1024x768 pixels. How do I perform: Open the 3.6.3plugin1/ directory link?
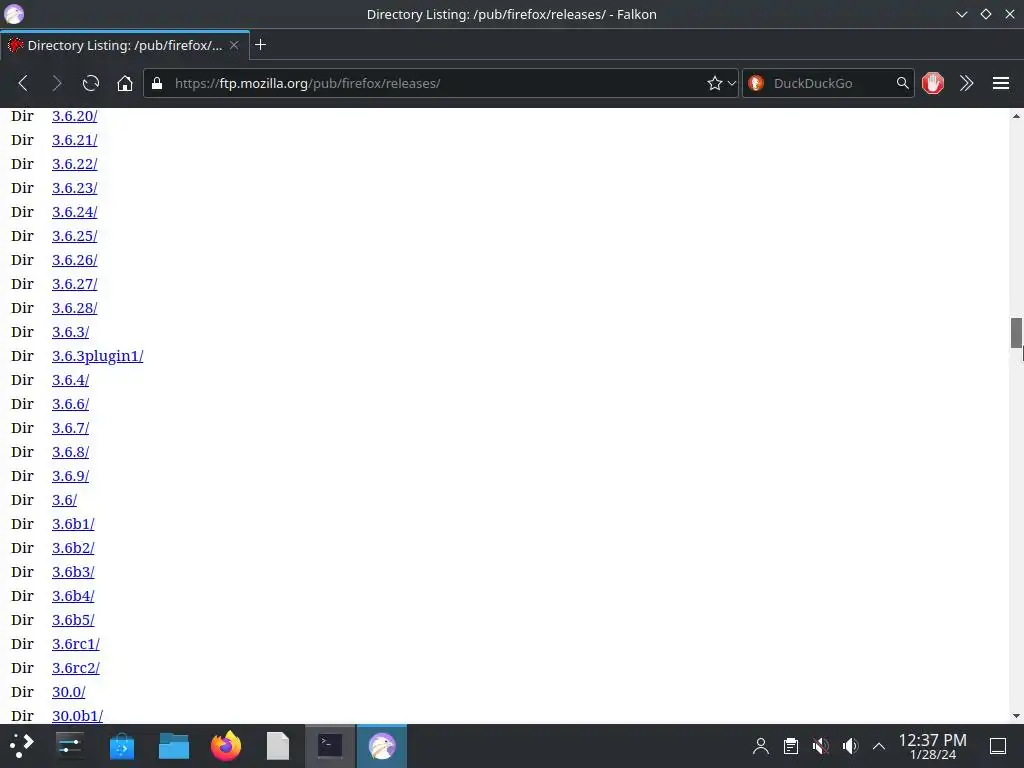coord(97,356)
